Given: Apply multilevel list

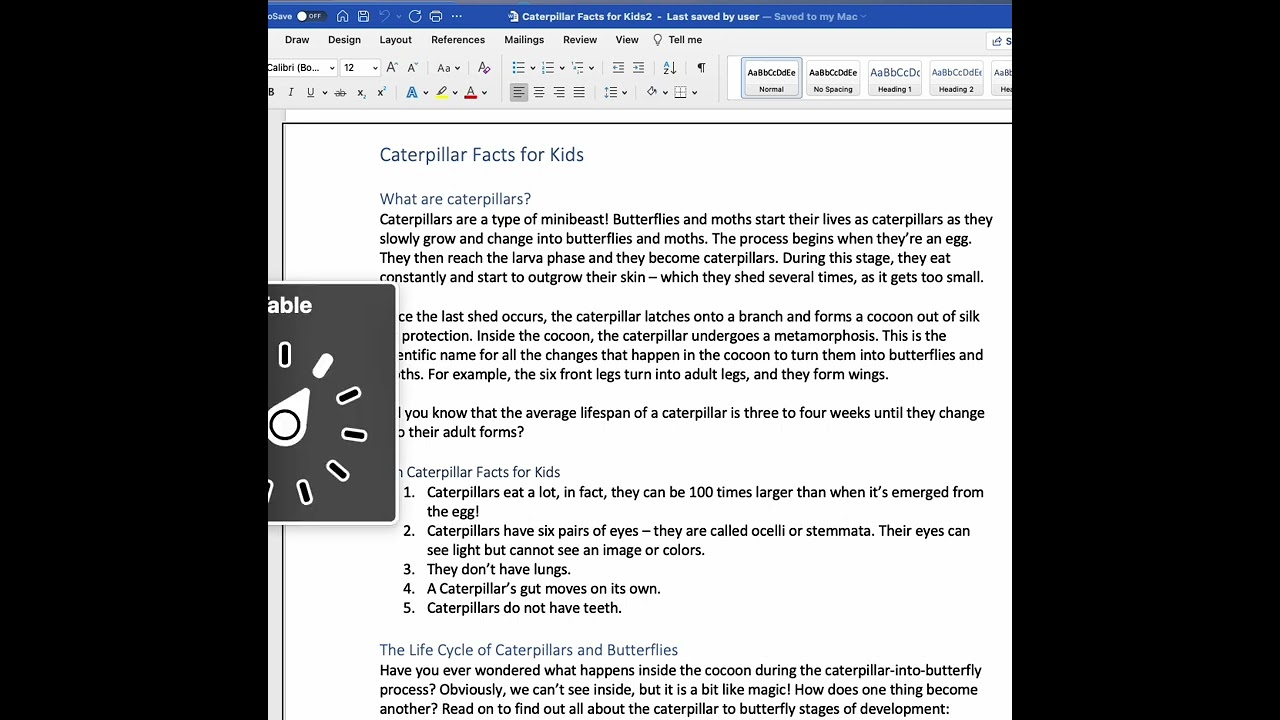Looking at the screenshot, I should (577, 68).
